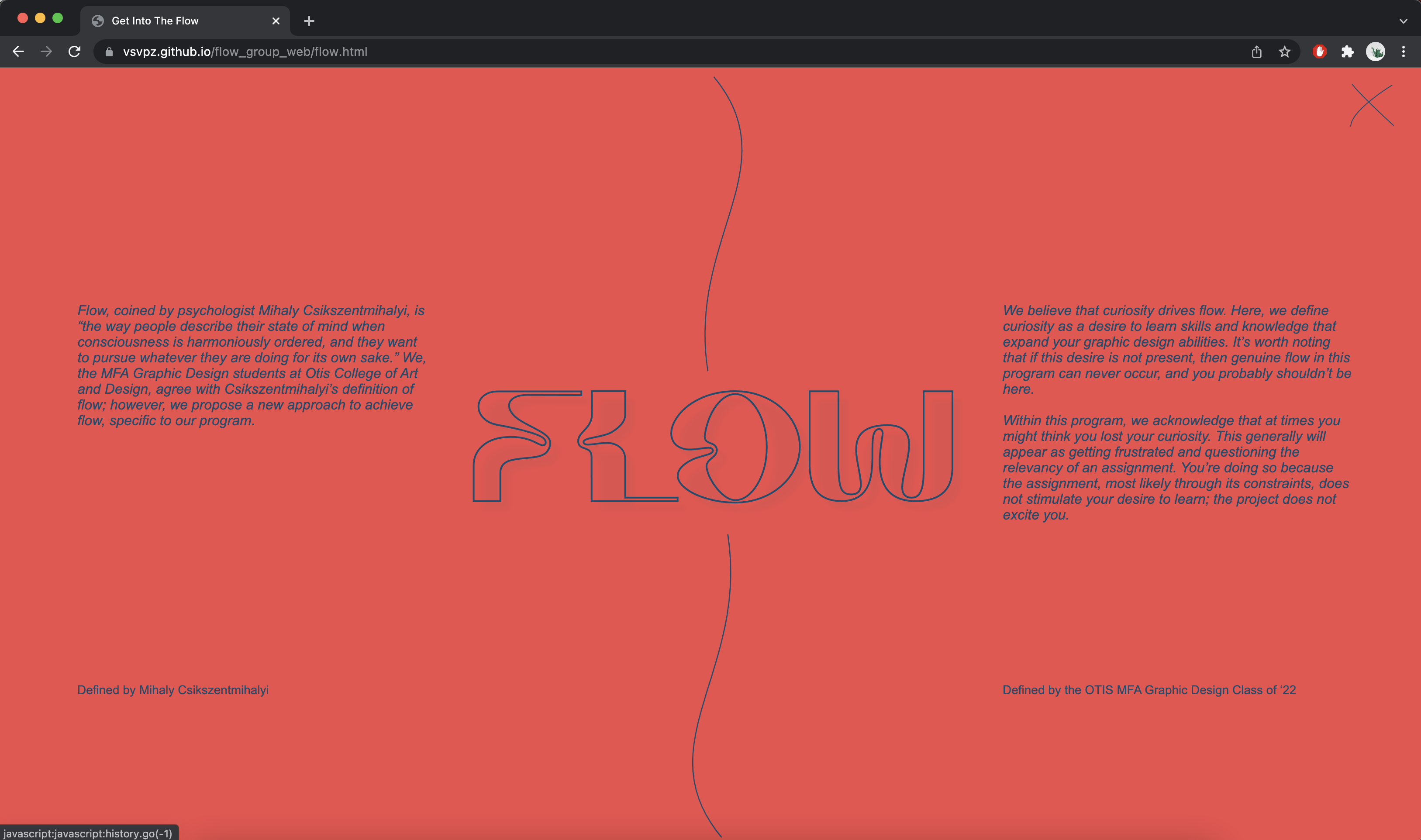Close the Get Into The Flow tab

tap(276, 21)
